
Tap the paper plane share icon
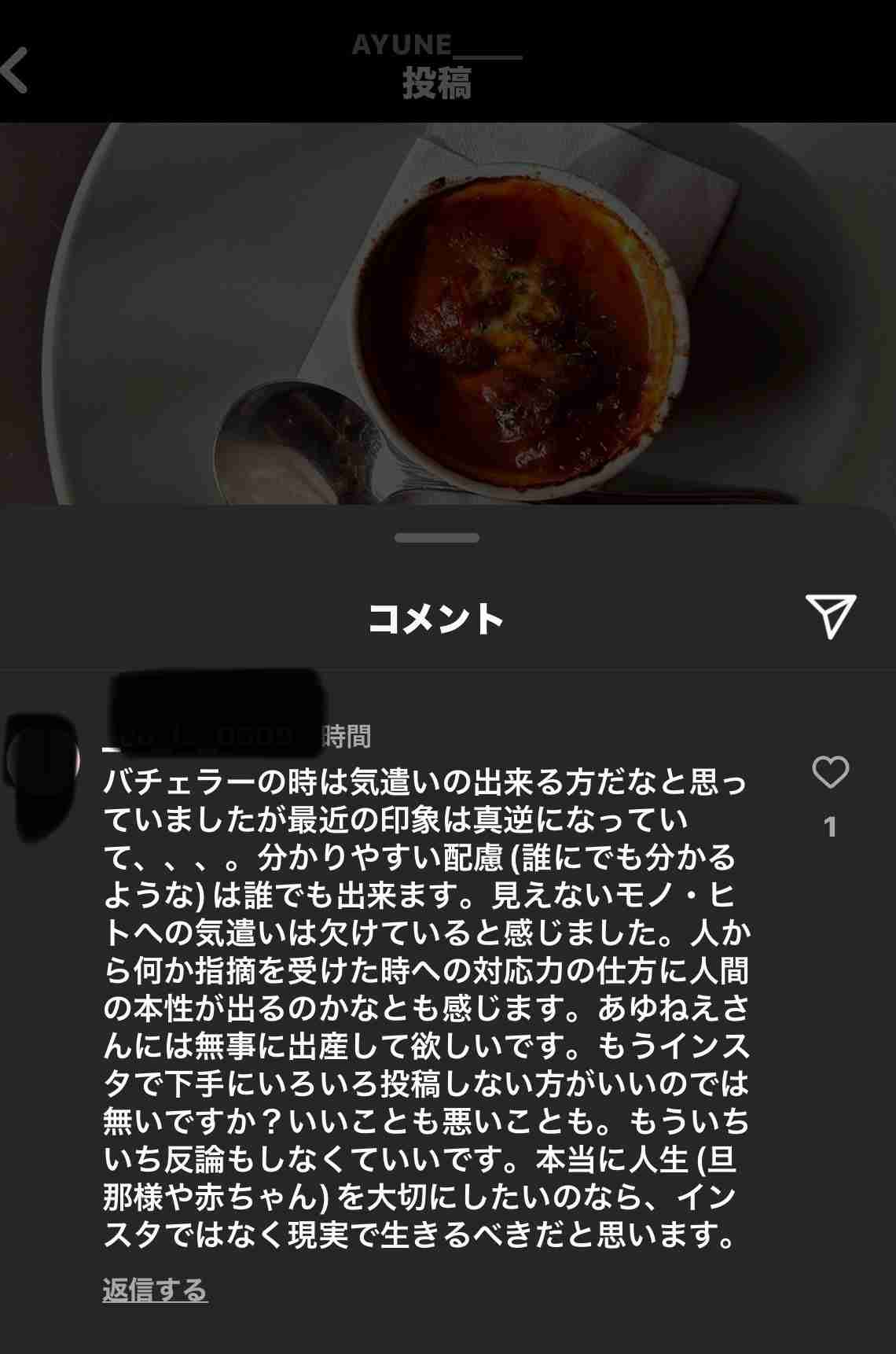click(830, 616)
